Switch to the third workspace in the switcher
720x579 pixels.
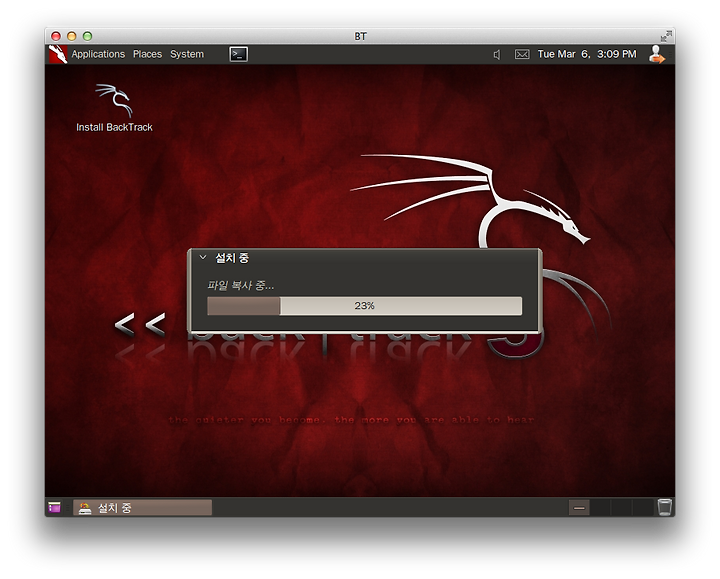click(621, 507)
